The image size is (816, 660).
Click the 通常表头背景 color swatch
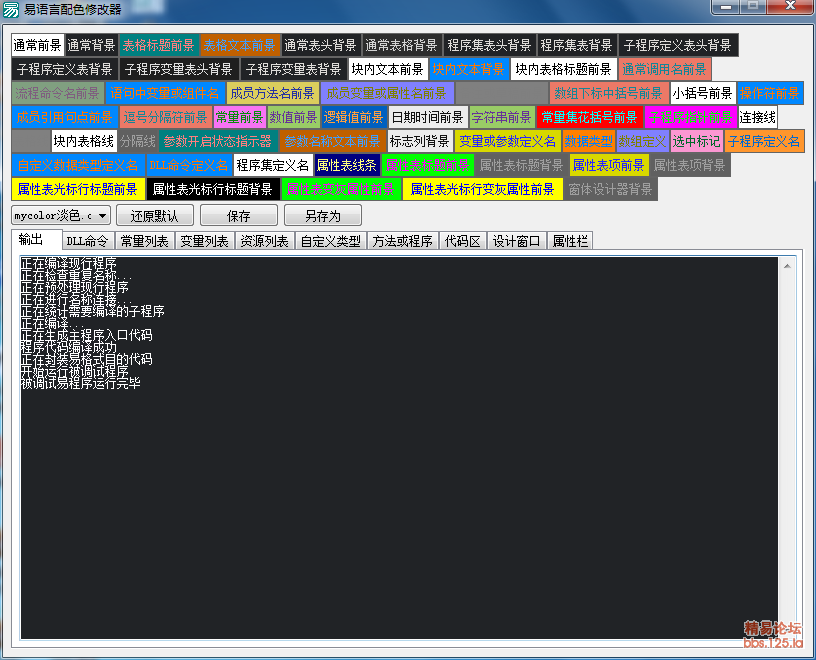[321, 45]
